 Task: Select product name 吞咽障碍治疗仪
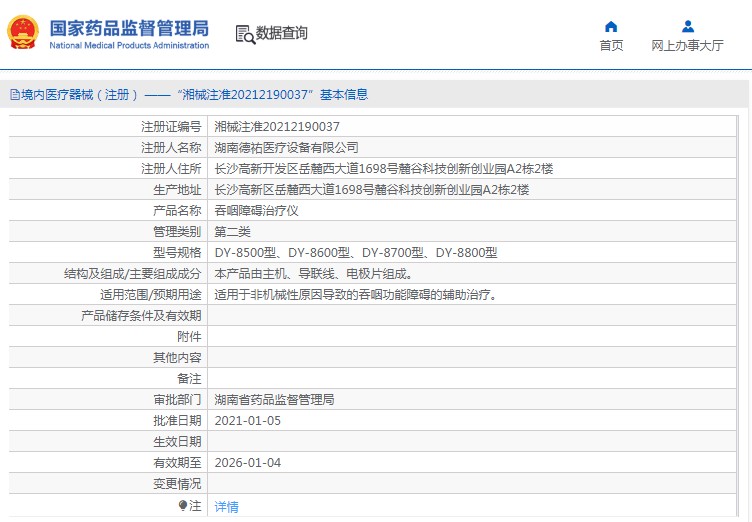coord(257,211)
